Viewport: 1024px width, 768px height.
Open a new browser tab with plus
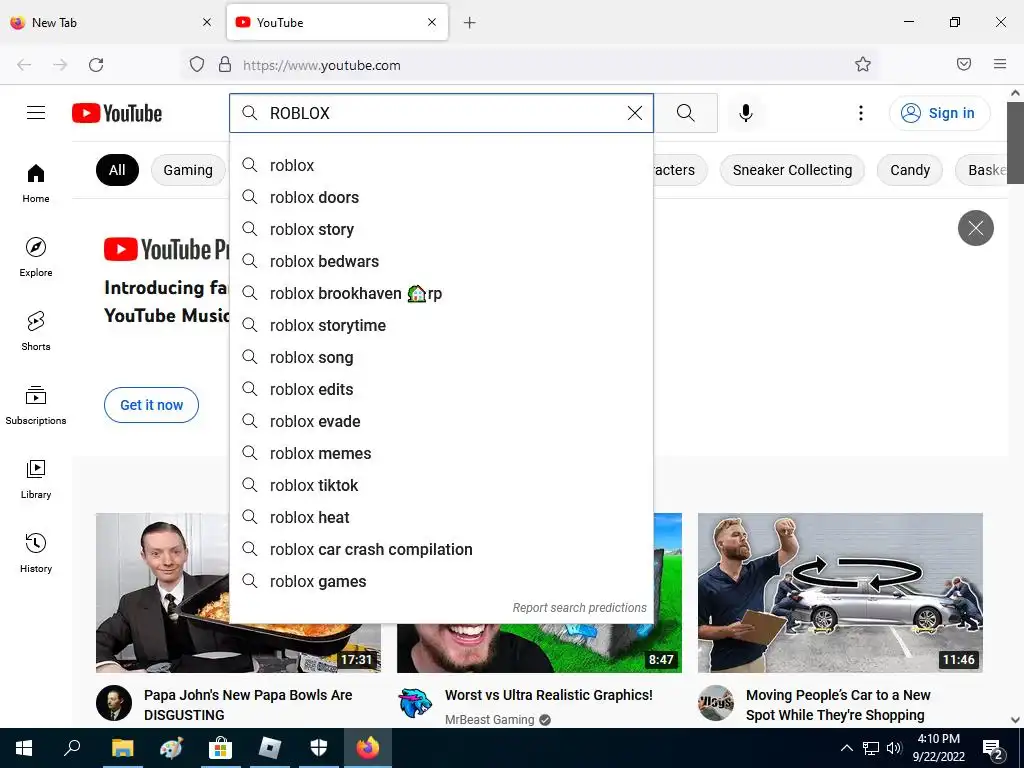pos(470,22)
